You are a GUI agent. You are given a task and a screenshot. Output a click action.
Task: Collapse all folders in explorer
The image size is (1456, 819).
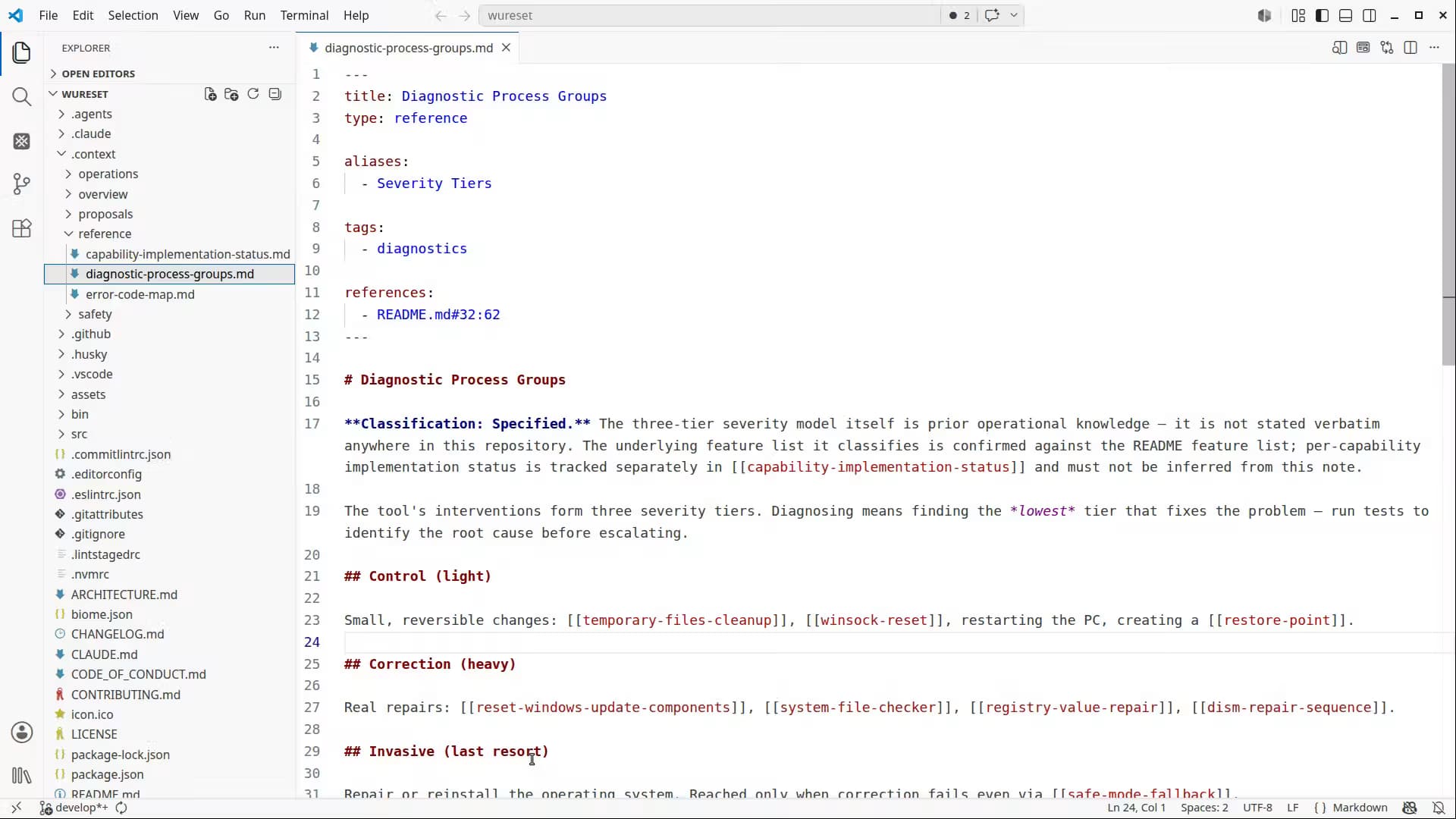275,94
